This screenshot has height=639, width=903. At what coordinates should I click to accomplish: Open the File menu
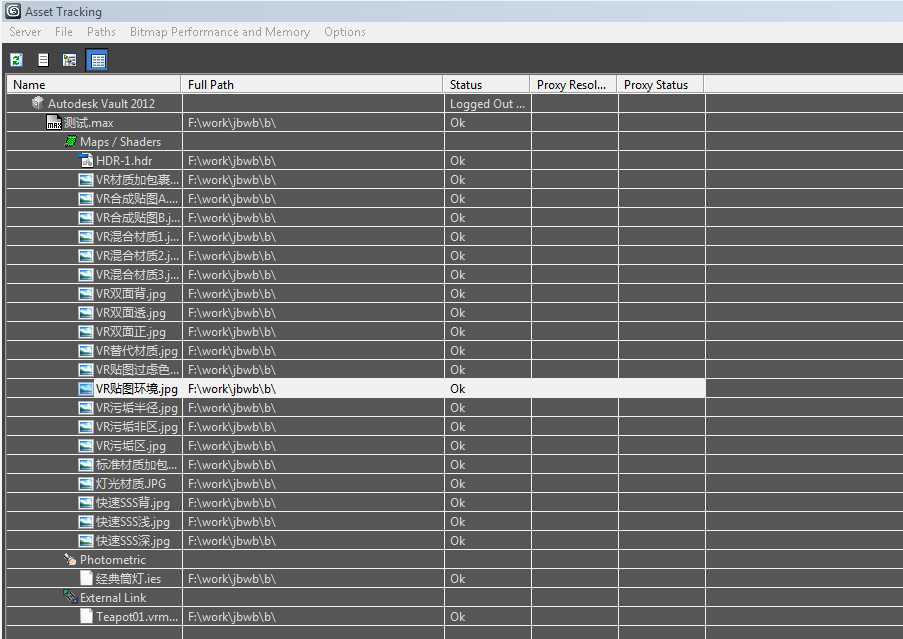click(64, 32)
